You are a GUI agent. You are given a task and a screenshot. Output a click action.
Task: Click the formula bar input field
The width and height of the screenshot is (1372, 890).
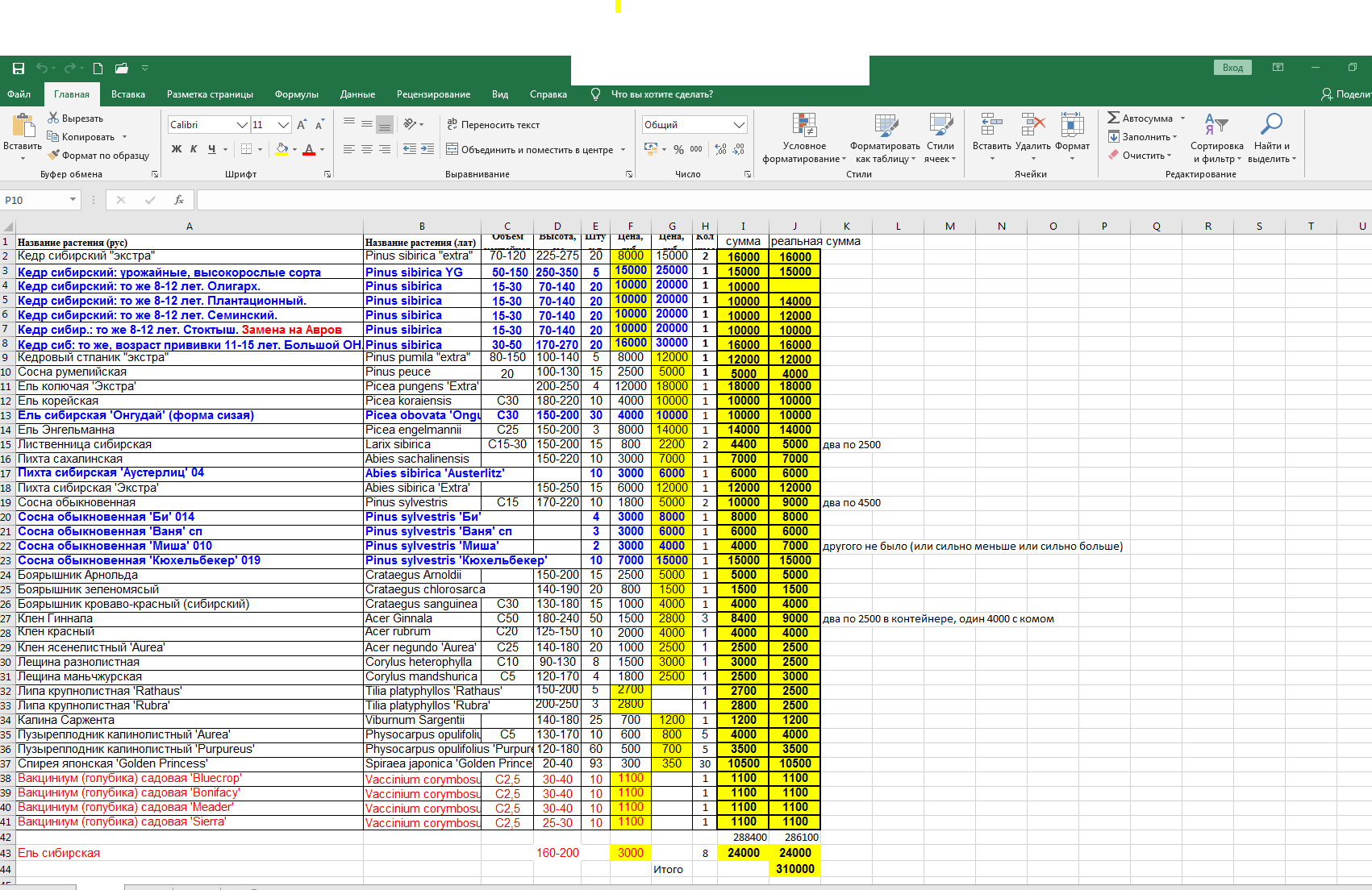click(x=784, y=200)
